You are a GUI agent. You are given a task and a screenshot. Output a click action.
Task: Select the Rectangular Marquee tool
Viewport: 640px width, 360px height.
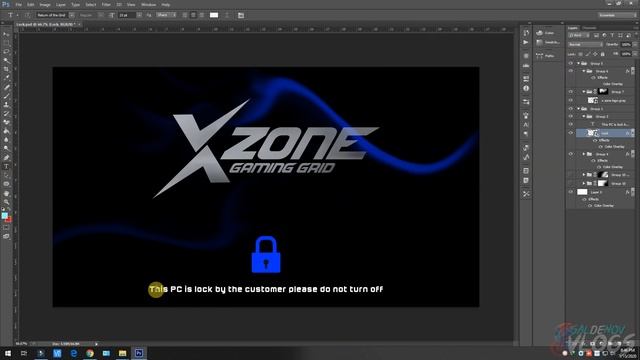(7, 43)
